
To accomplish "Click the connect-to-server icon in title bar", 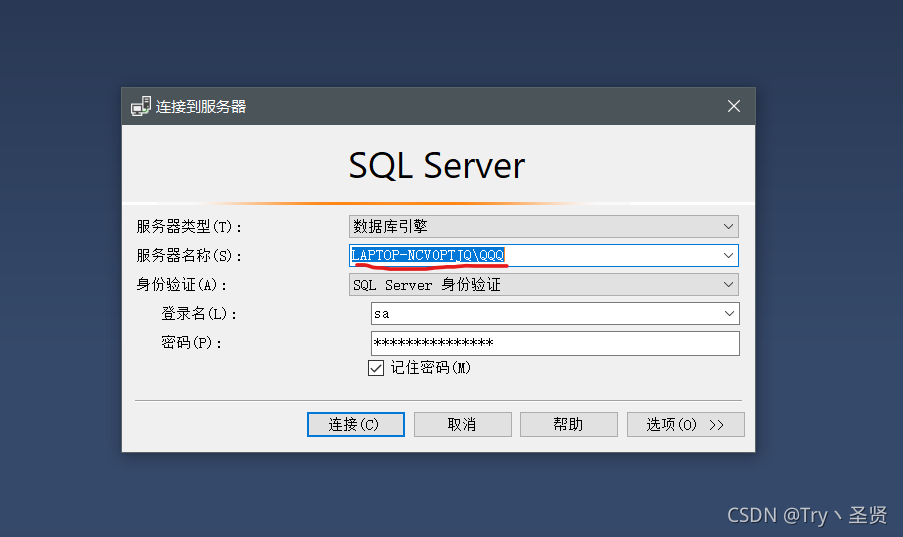I will click(141, 107).
